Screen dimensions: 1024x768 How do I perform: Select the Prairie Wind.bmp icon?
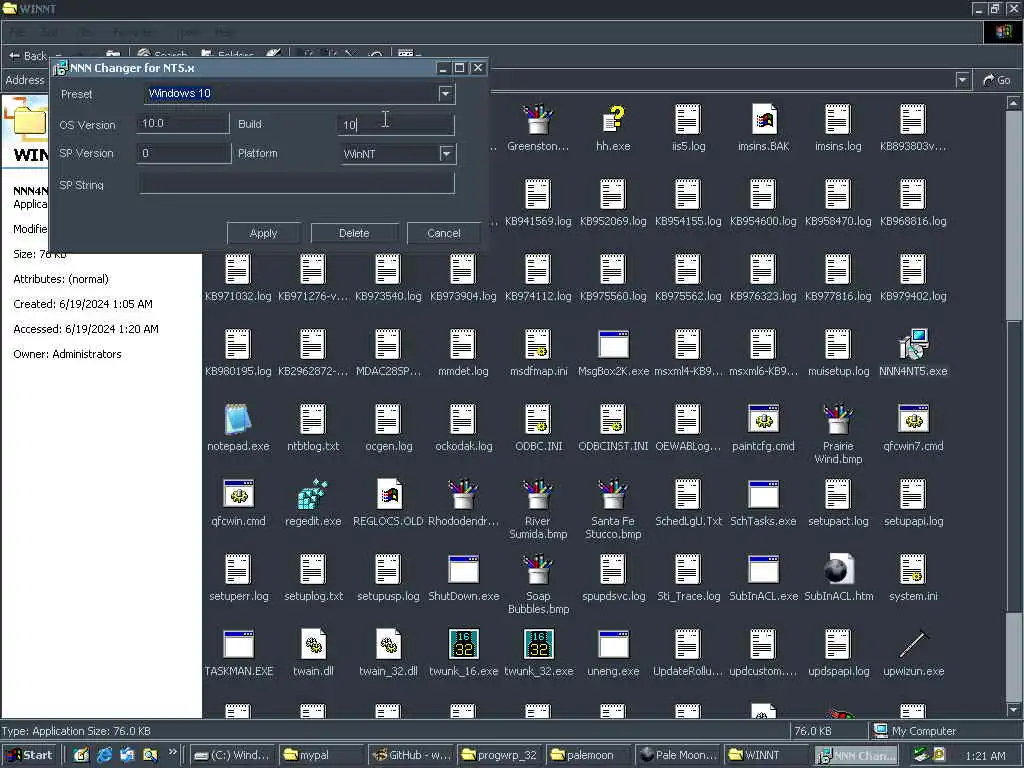click(x=838, y=419)
